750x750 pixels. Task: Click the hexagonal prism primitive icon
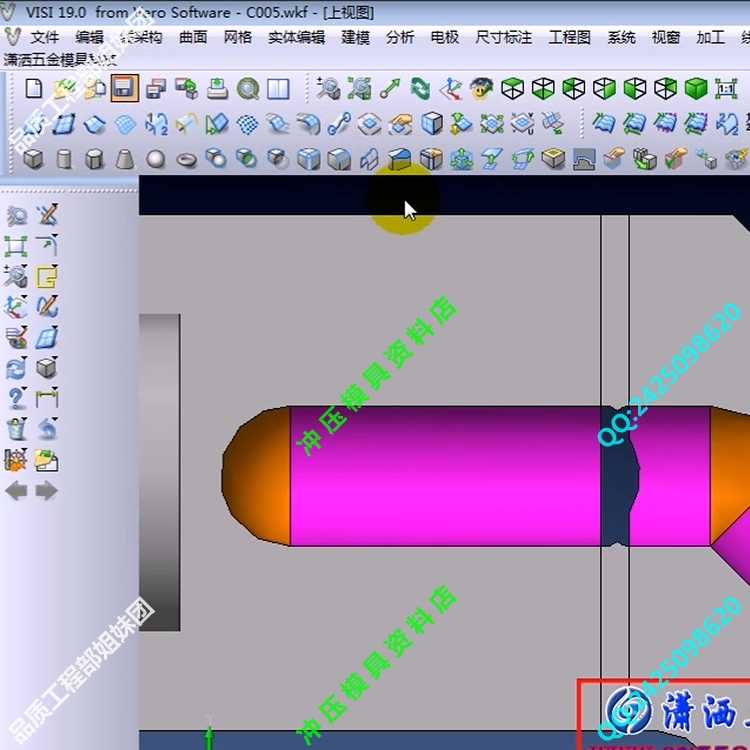pyautogui.click(x=94, y=159)
